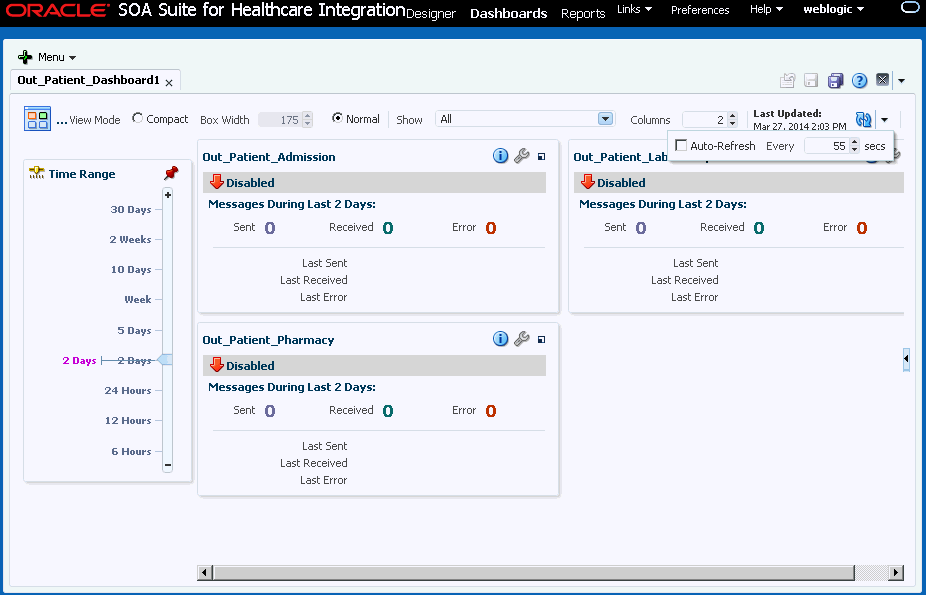
Task: Select Normal view mode
Action: (337, 118)
